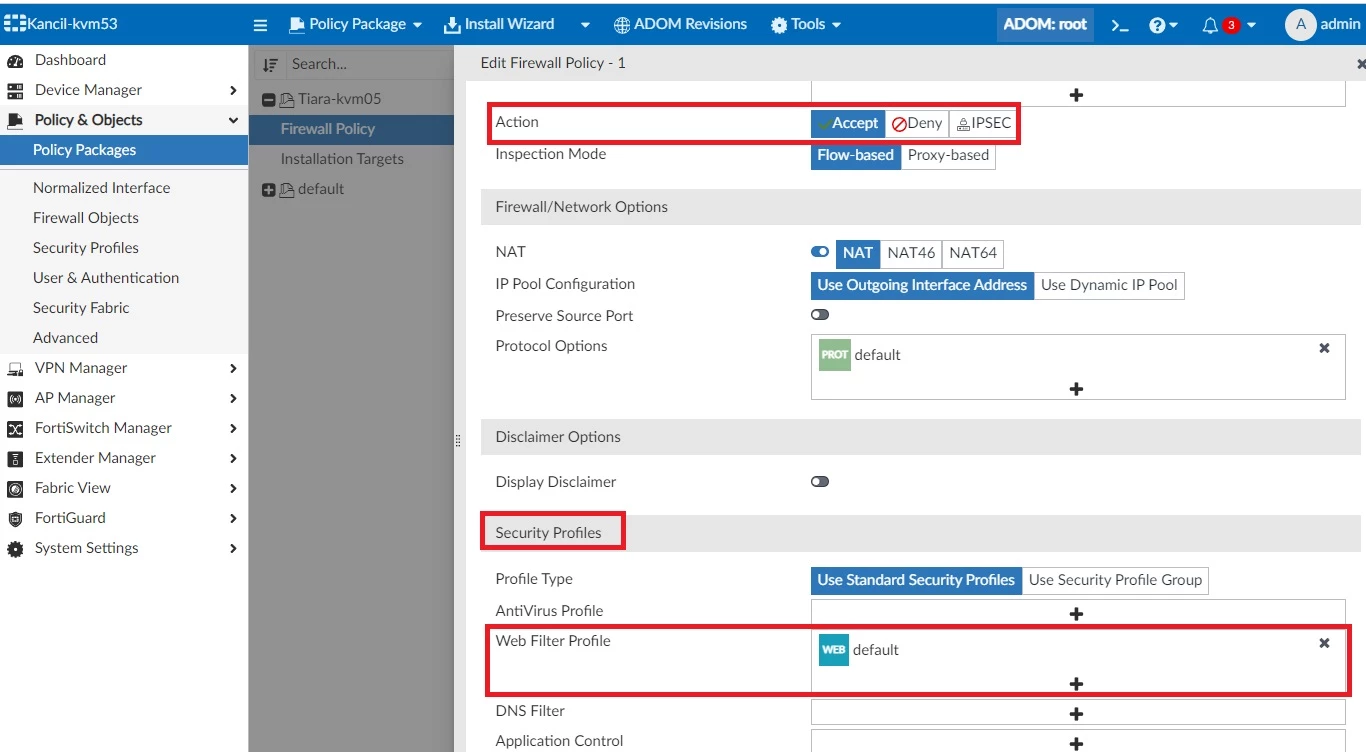Set Action to Deny
Viewport: 1366px width, 752px height.
coord(917,123)
